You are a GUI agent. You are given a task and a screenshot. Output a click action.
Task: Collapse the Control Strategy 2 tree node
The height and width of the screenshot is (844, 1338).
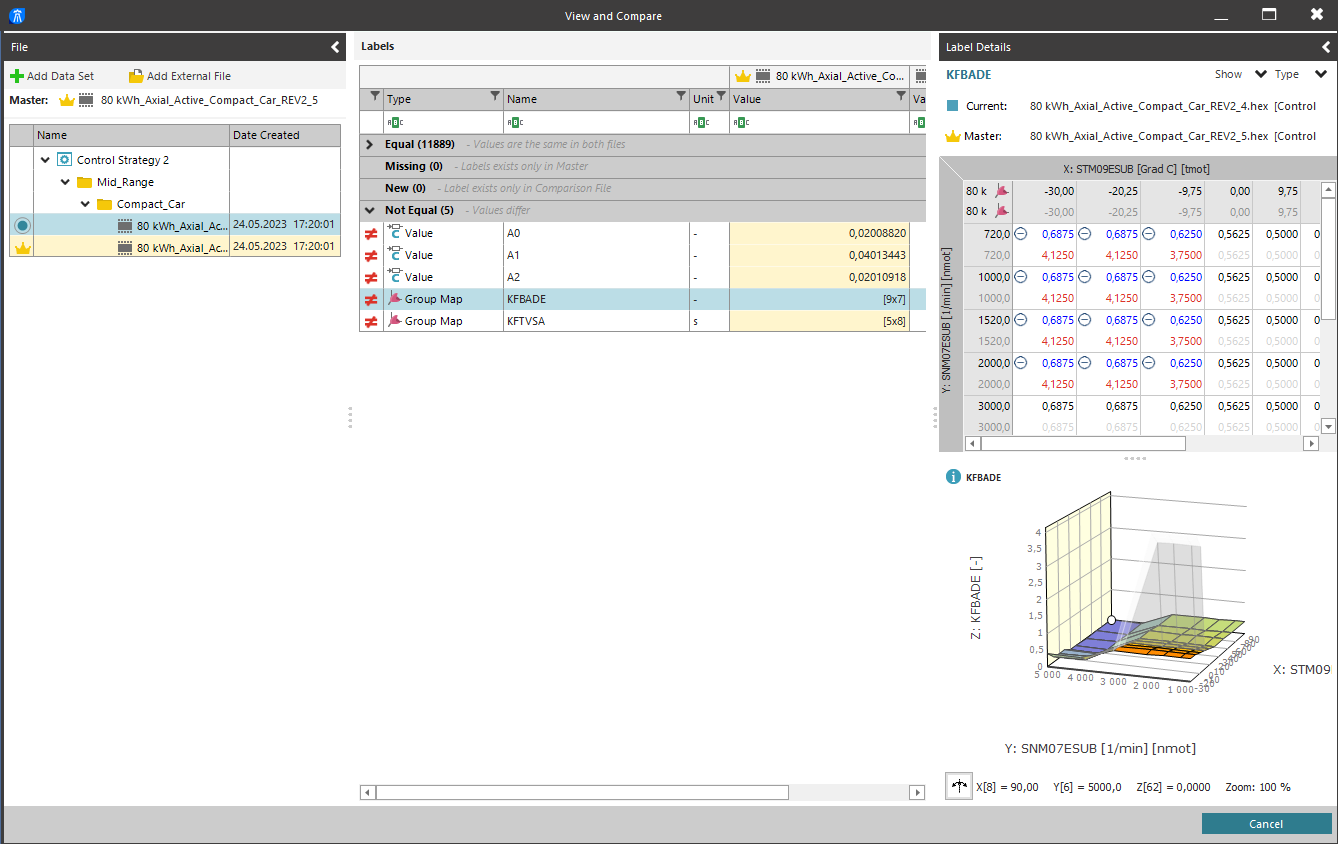pos(46,160)
